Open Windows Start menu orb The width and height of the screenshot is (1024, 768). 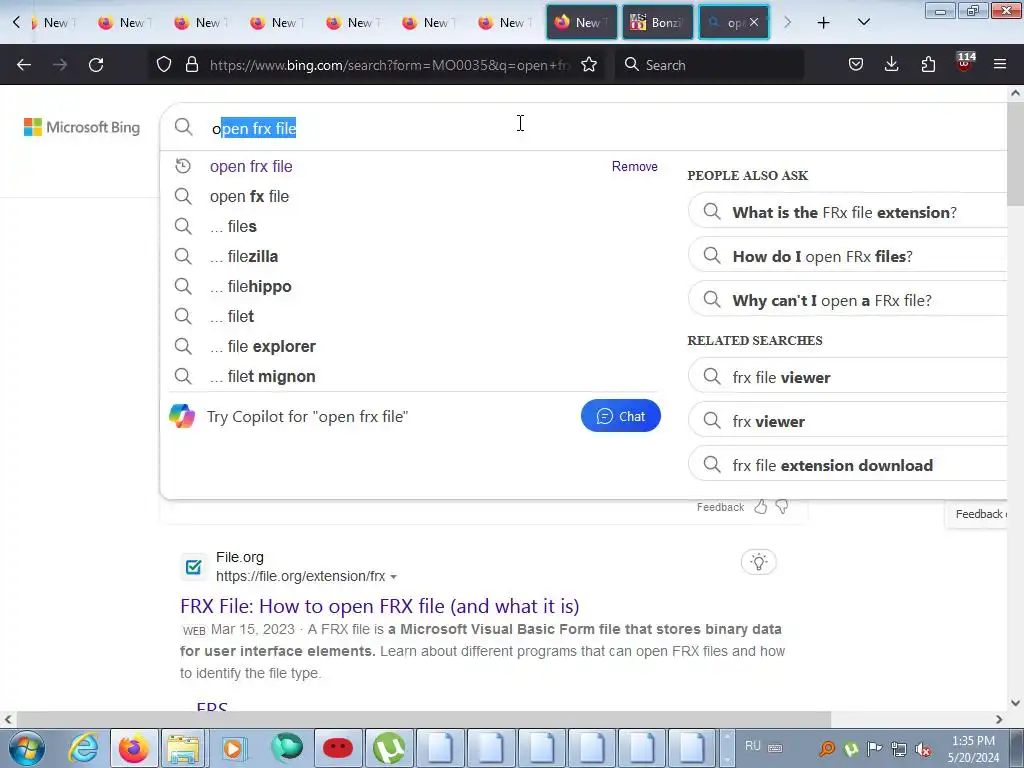click(27, 748)
